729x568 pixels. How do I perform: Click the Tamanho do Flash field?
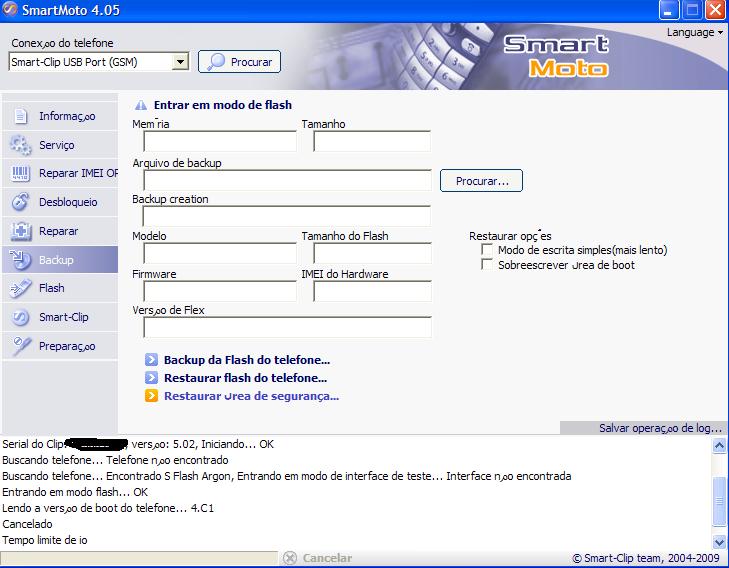click(372, 253)
